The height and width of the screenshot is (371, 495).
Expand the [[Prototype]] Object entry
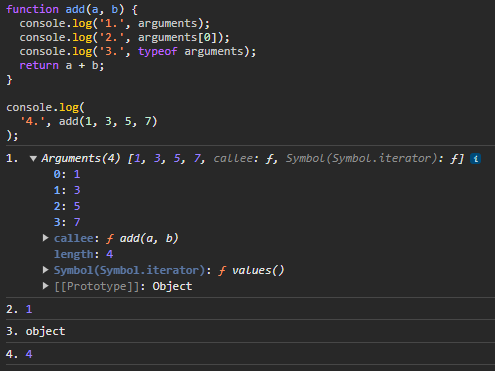pos(46,286)
